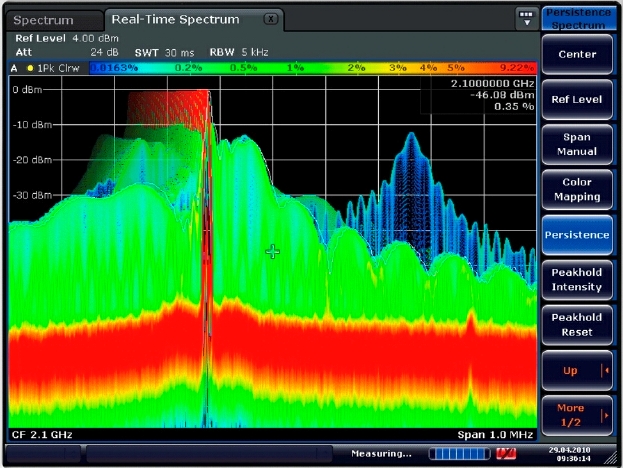This screenshot has height=468, width=623.
Task: Click the crosshair marker in spectrum
Action: click(x=272, y=252)
